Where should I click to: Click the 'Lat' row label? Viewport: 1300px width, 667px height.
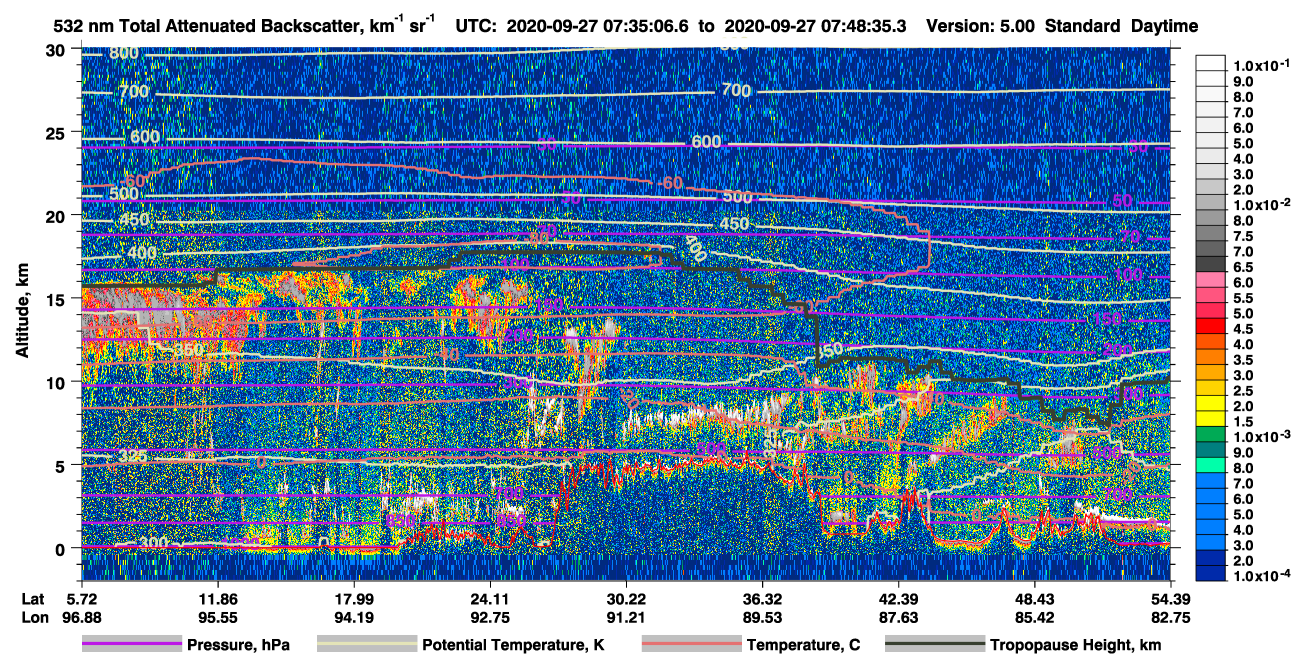(34, 598)
